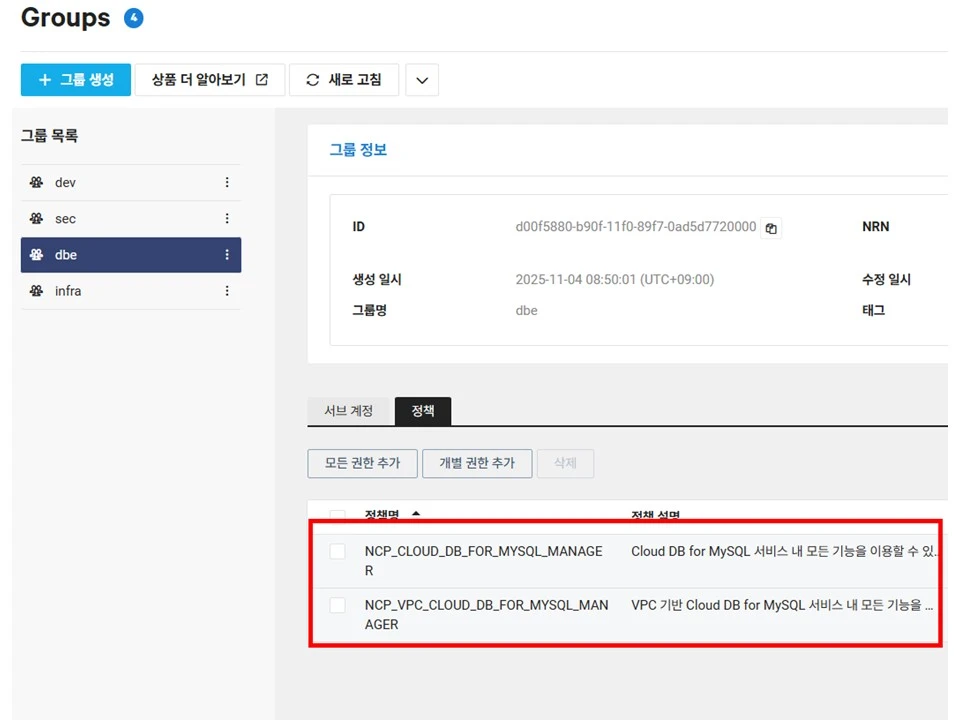Open the dropdown arrow next to 새로 고침
The height and width of the screenshot is (720, 960).
click(x=421, y=79)
